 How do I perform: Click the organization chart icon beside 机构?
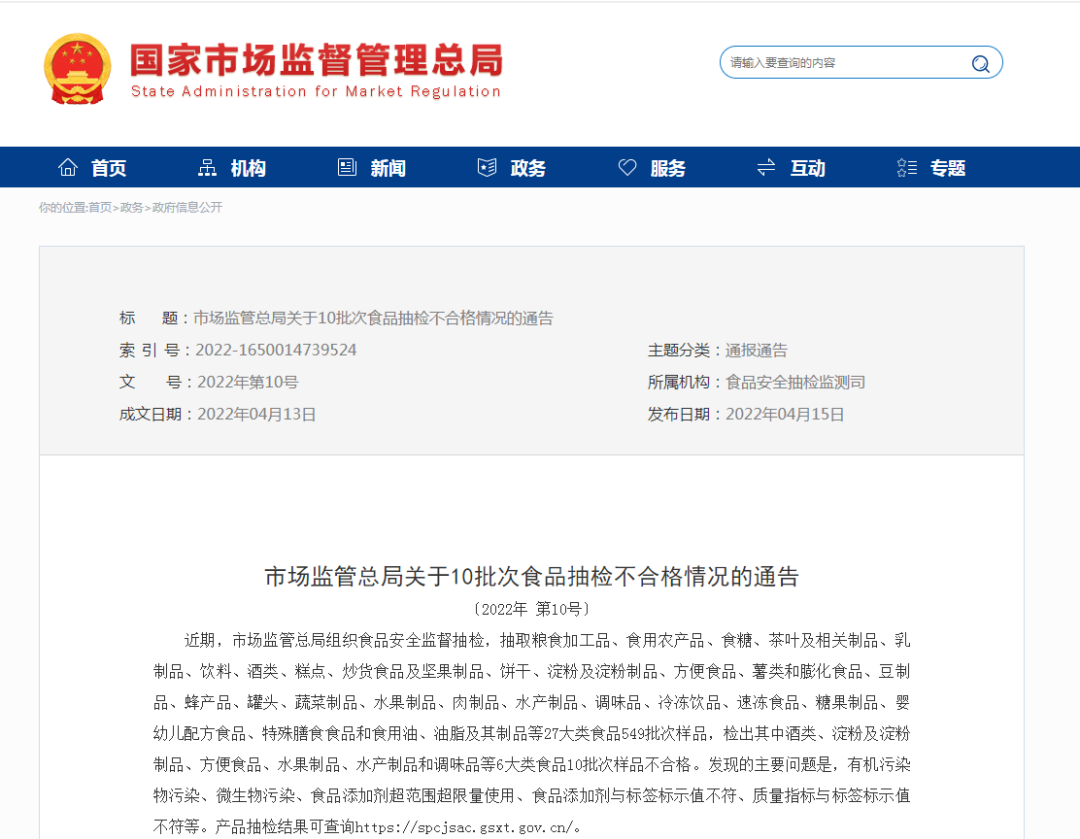click(x=207, y=167)
